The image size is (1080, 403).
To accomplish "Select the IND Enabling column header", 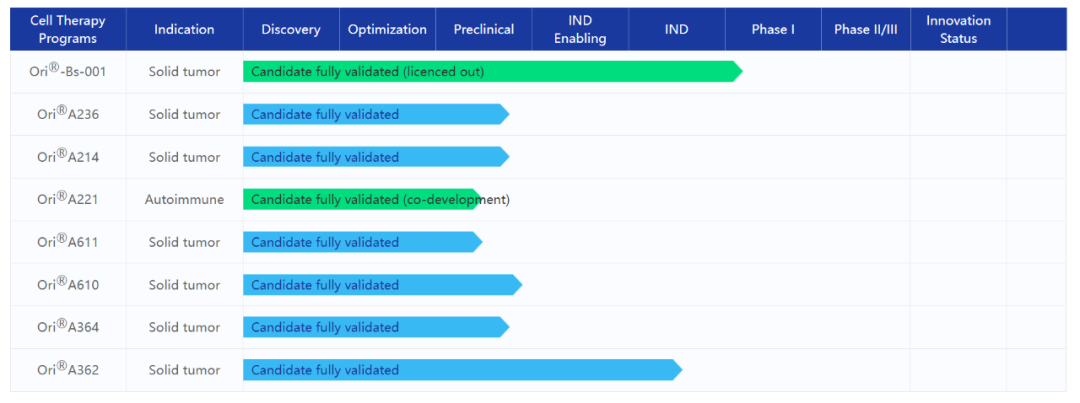I will tap(580, 29).
